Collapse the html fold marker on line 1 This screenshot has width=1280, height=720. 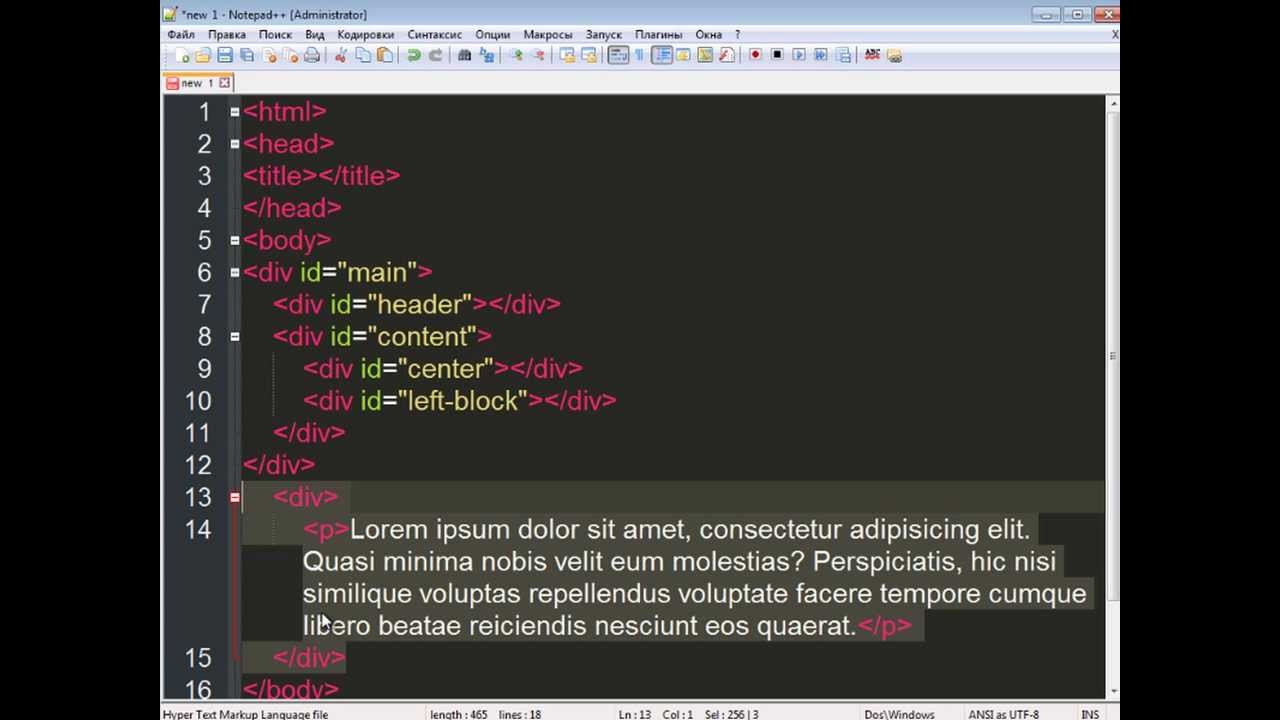pos(235,112)
